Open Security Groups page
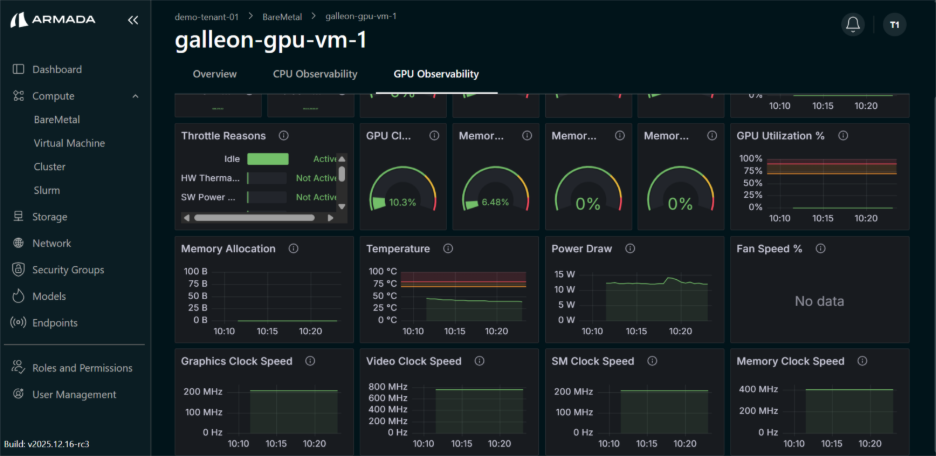Screen dimensions: 936x456 [x=68, y=270]
